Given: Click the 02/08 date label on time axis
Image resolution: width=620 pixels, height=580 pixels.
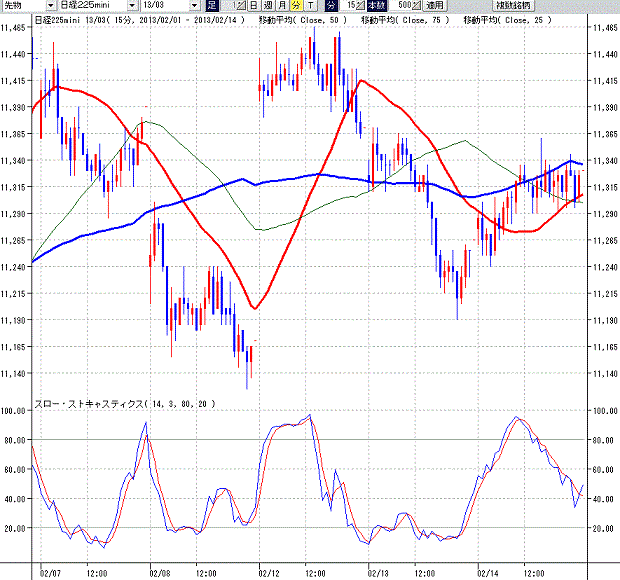Looking at the screenshot, I should tap(160, 573).
